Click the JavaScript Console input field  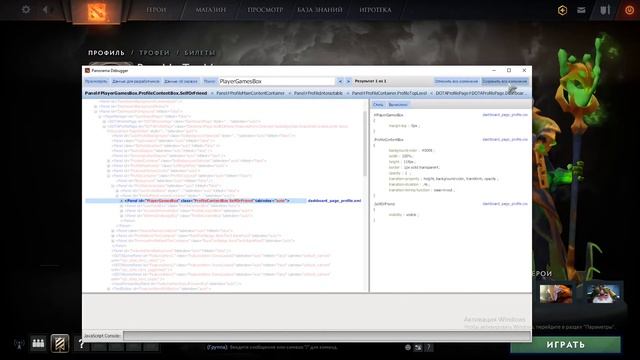327,336
